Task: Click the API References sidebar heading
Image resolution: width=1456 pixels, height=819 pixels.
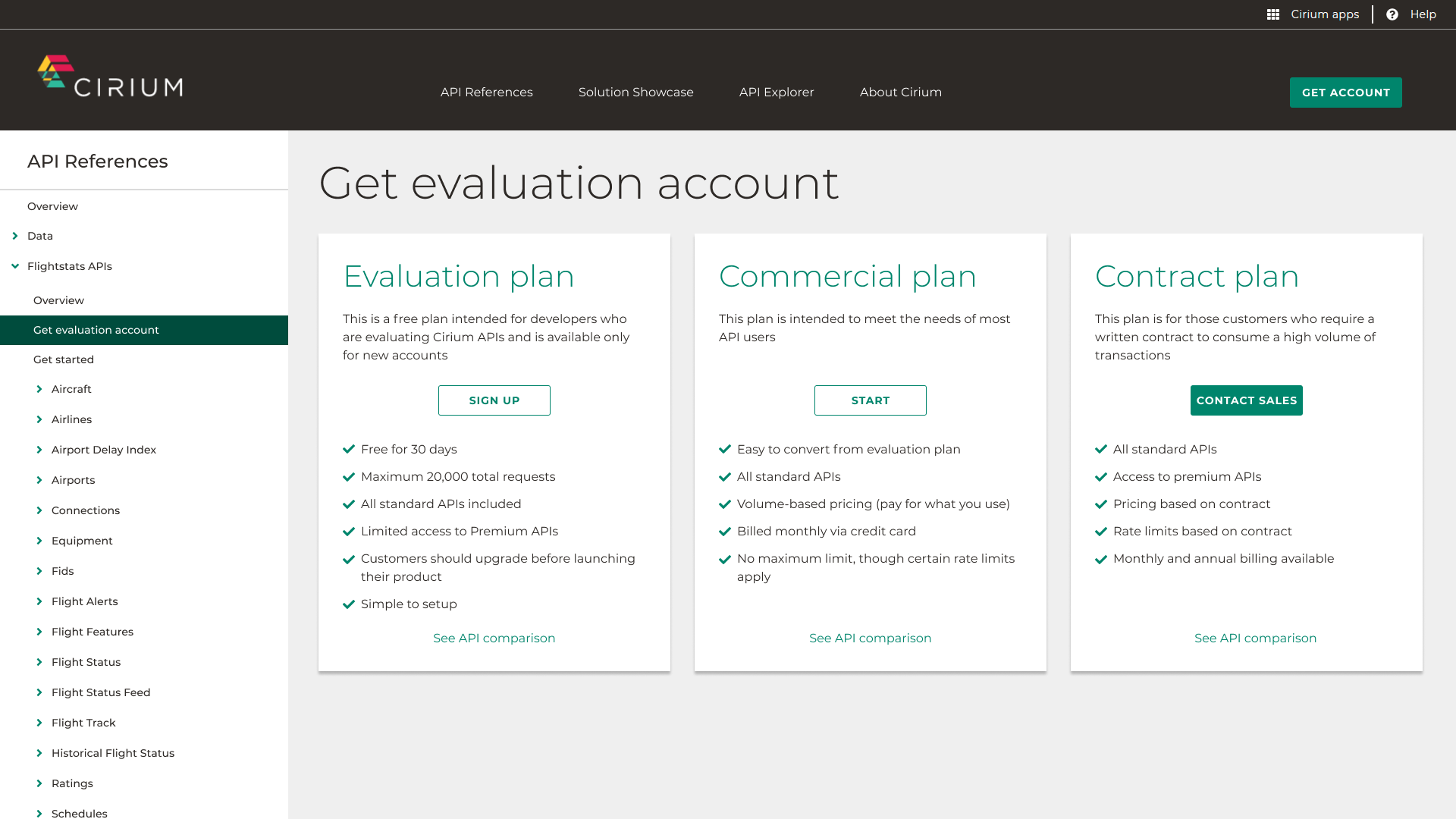Action: tap(98, 162)
